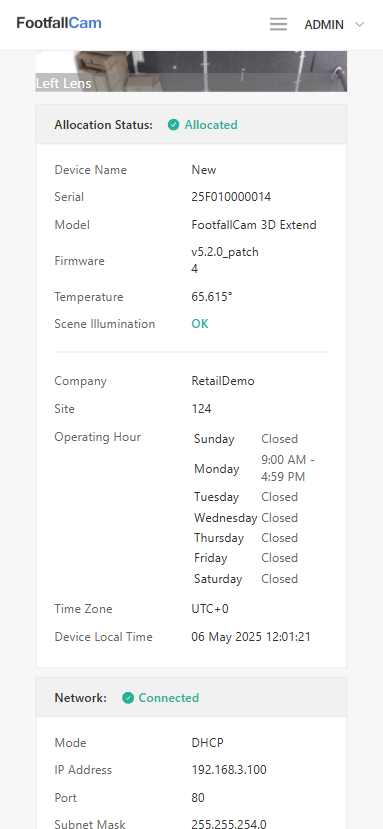The image size is (383, 829).
Task: Click the Allocated status text
Action: pyautogui.click(x=211, y=125)
